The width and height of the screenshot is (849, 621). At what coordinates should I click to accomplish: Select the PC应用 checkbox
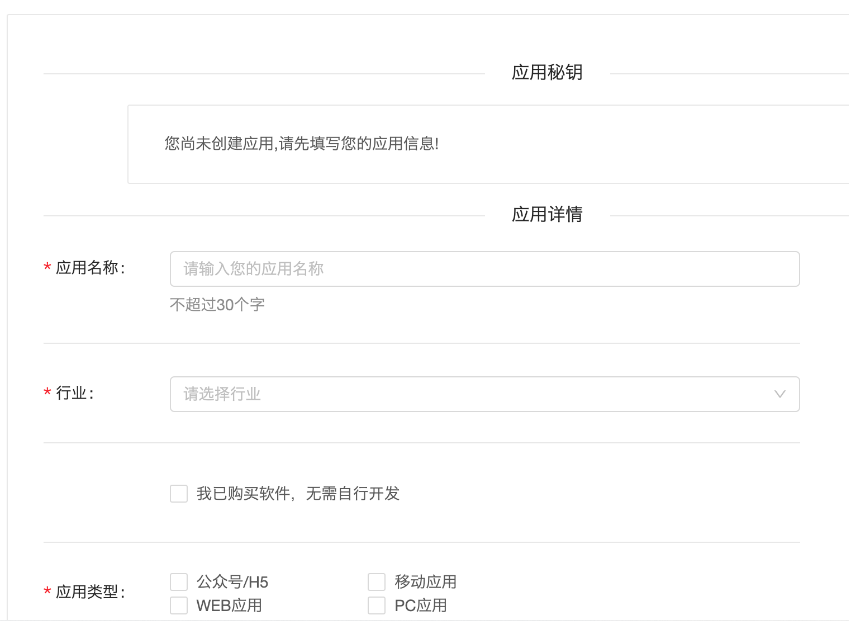click(x=377, y=605)
